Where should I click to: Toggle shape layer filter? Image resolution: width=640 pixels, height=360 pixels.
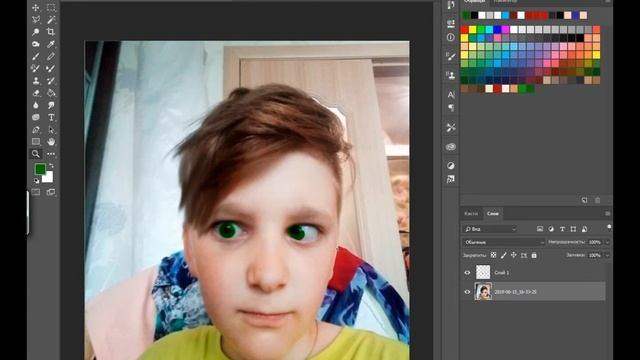click(573, 229)
